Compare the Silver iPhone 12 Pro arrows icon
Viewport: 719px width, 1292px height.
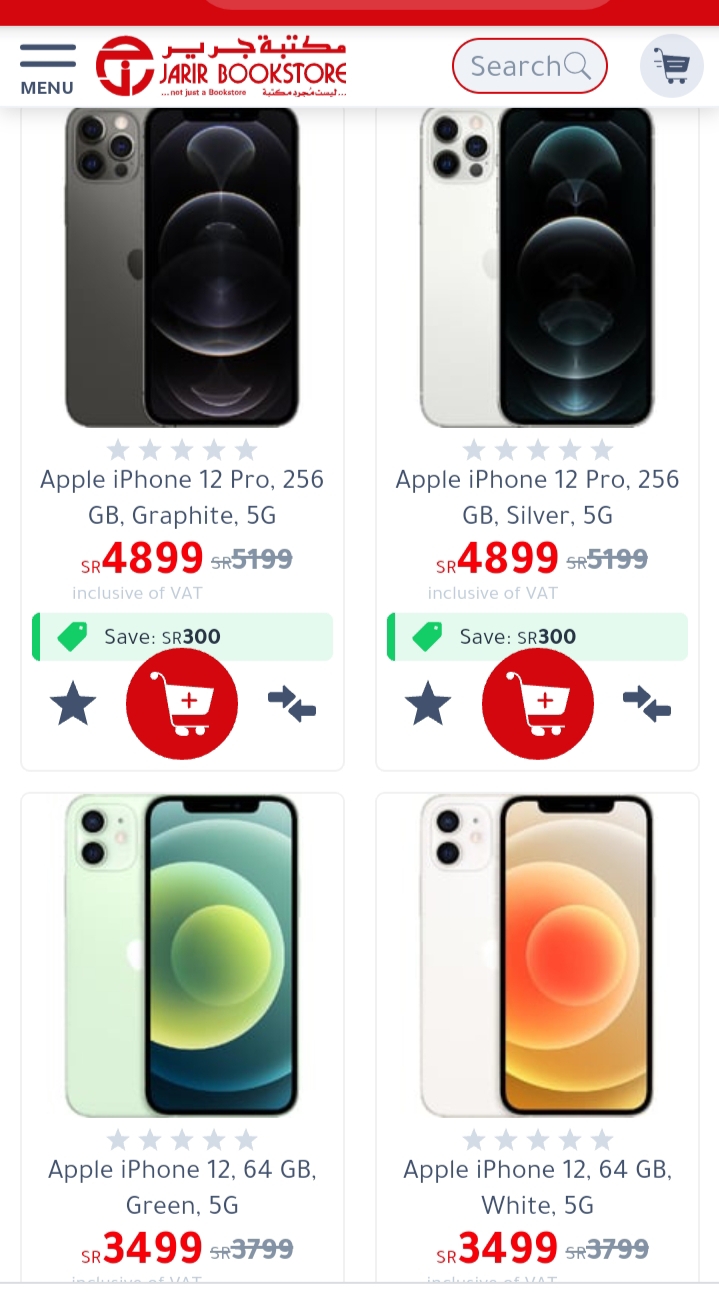tap(647, 704)
